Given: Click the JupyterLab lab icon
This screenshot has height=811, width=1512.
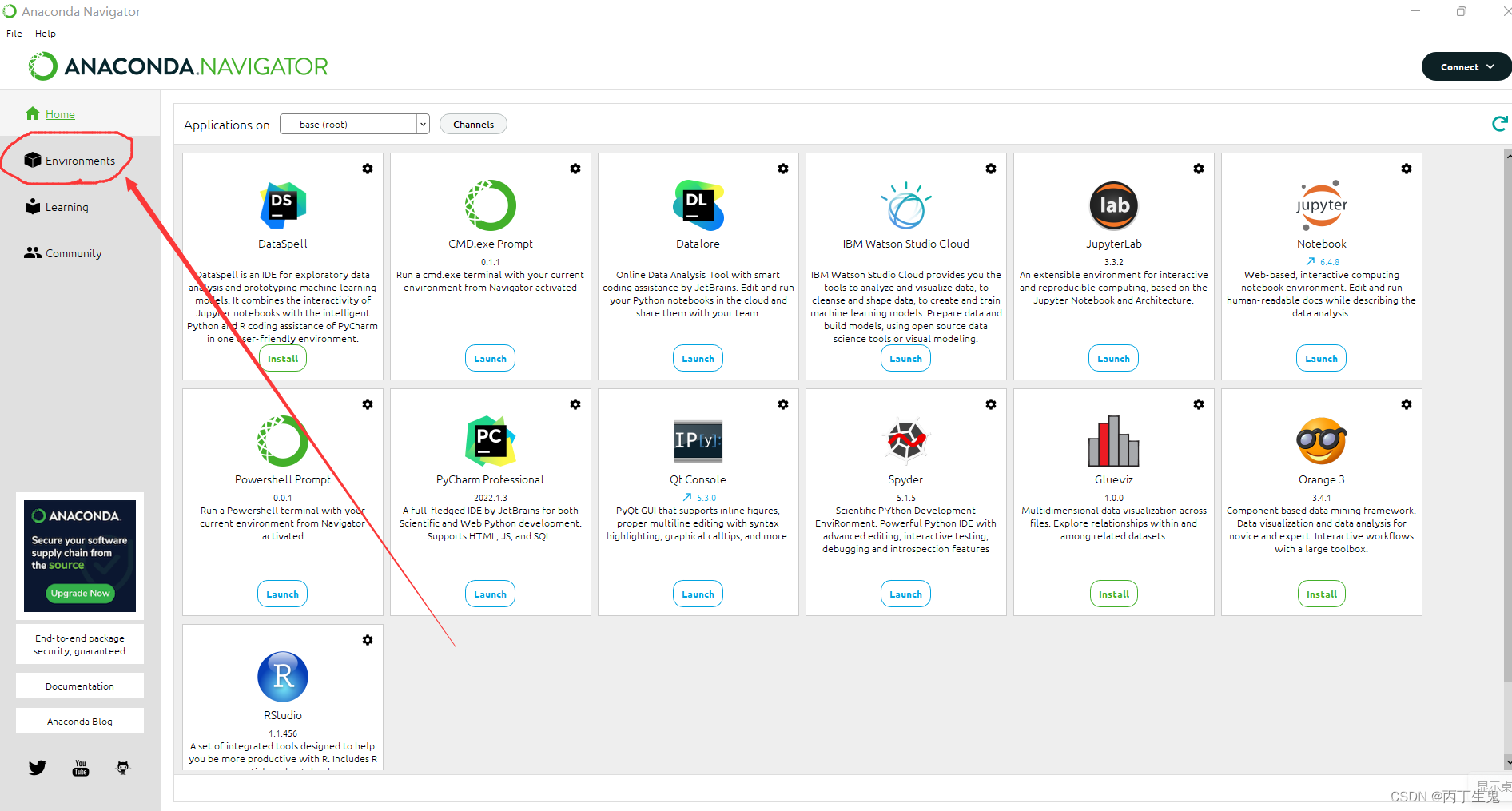Looking at the screenshot, I should 1114,205.
